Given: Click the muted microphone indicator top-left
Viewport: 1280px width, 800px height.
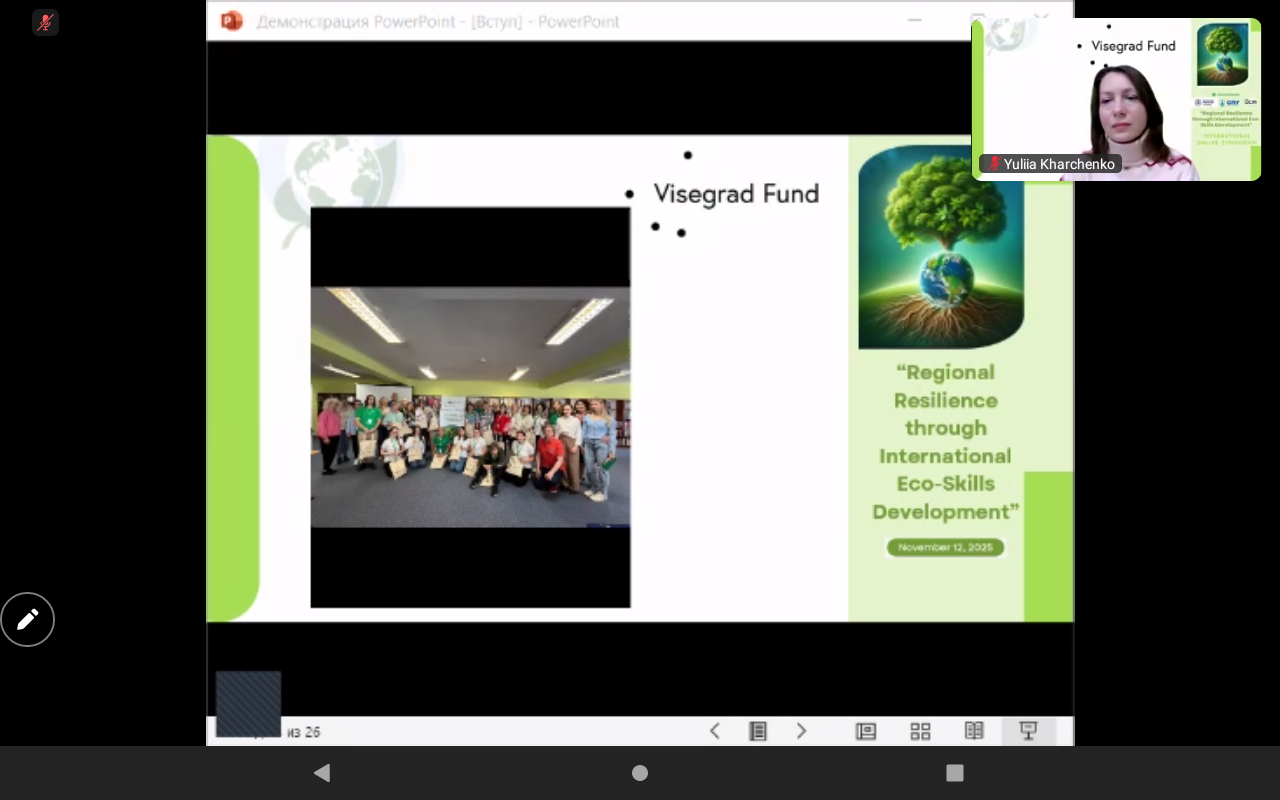Looking at the screenshot, I should pyautogui.click(x=45, y=23).
